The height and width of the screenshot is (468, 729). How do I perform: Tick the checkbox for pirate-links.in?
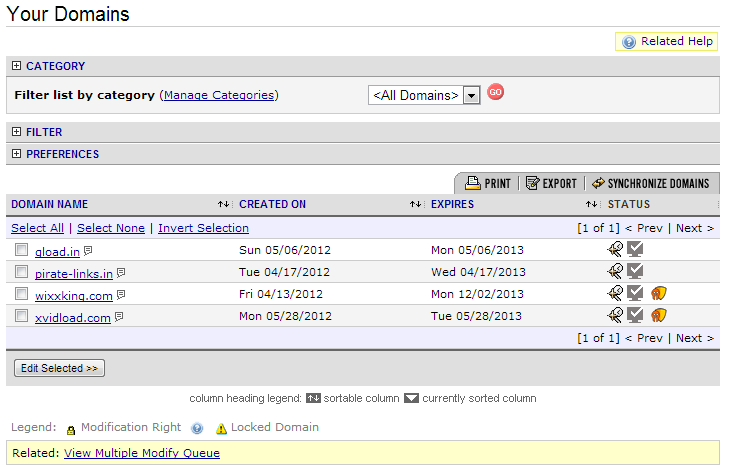tap(22, 272)
